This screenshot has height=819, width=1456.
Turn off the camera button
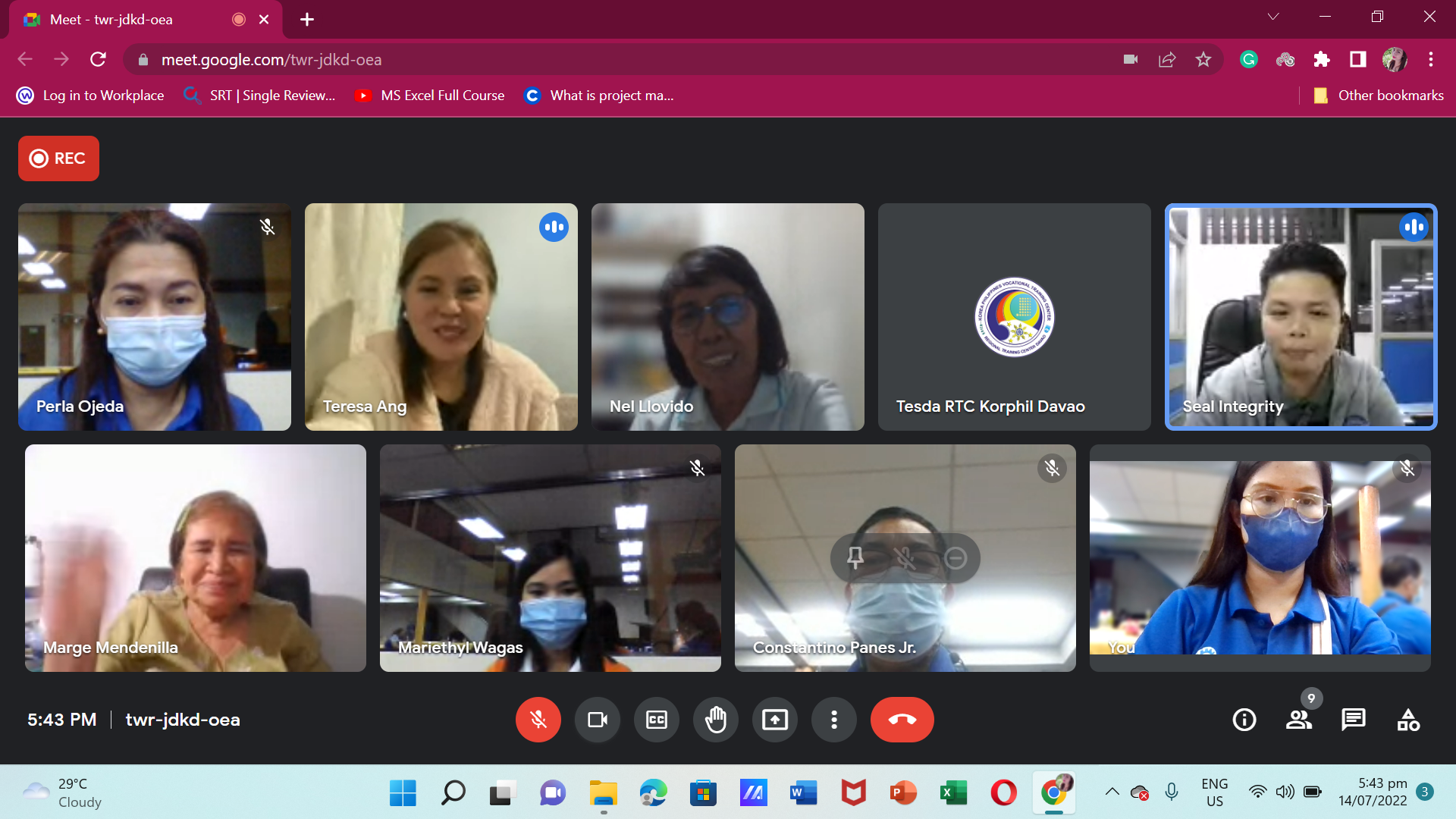coord(597,720)
